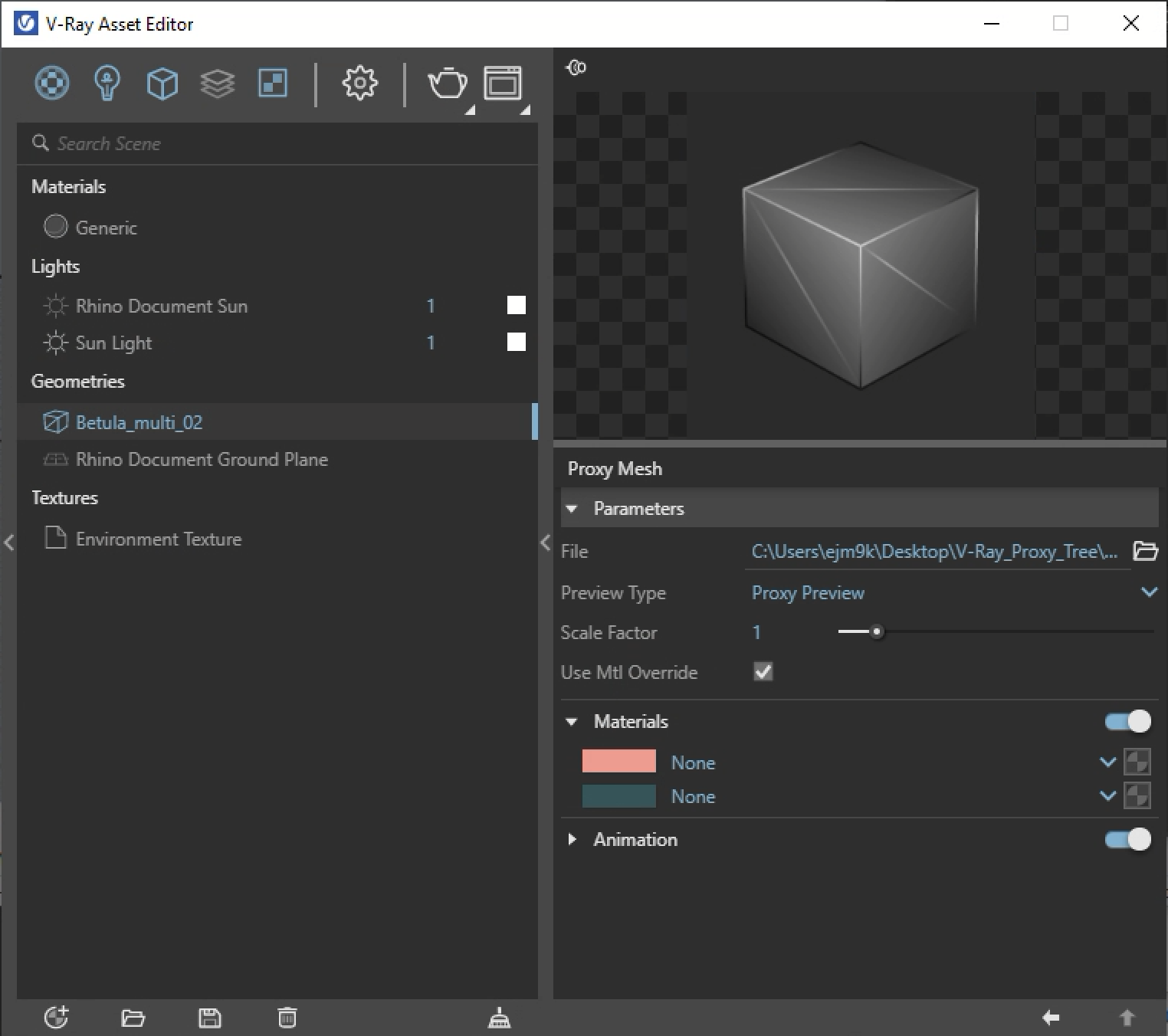Go back using left arrow icon
Screen dimensions: 1168x1036
(x=1051, y=1018)
